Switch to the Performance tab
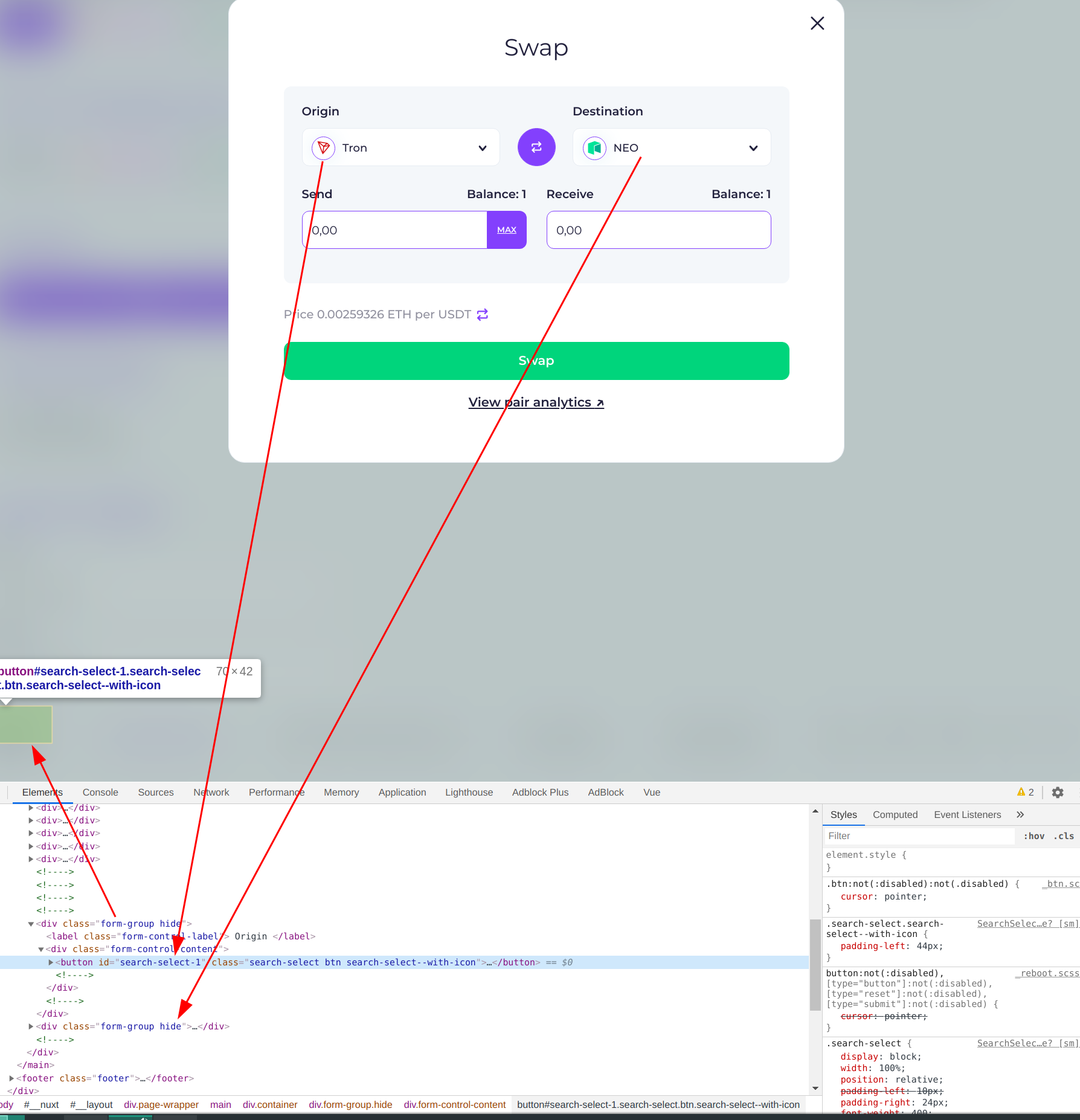The image size is (1080, 1120). pyautogui.click(x=277, y=793)
